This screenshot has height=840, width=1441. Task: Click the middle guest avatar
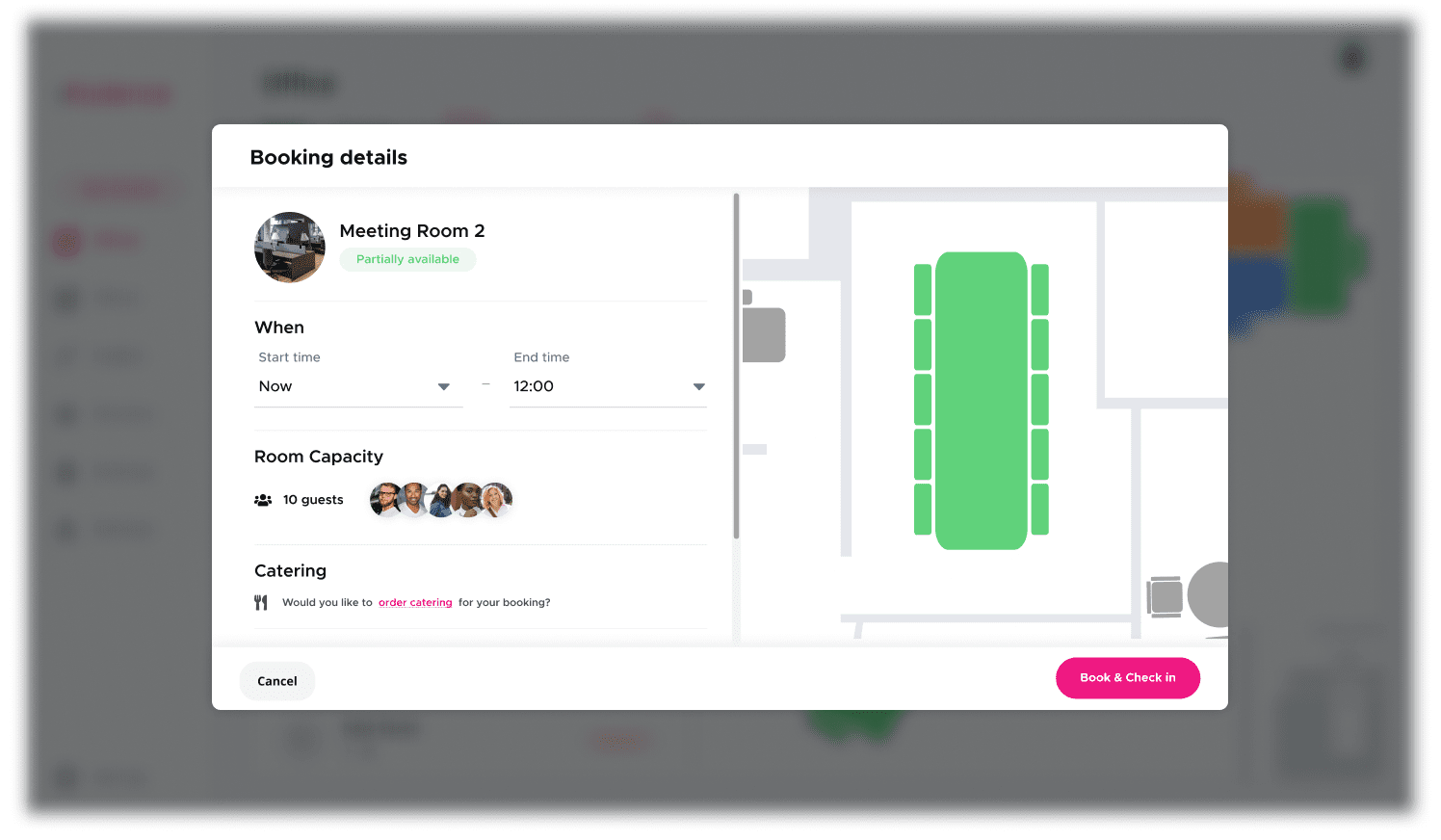pos(441,499)
